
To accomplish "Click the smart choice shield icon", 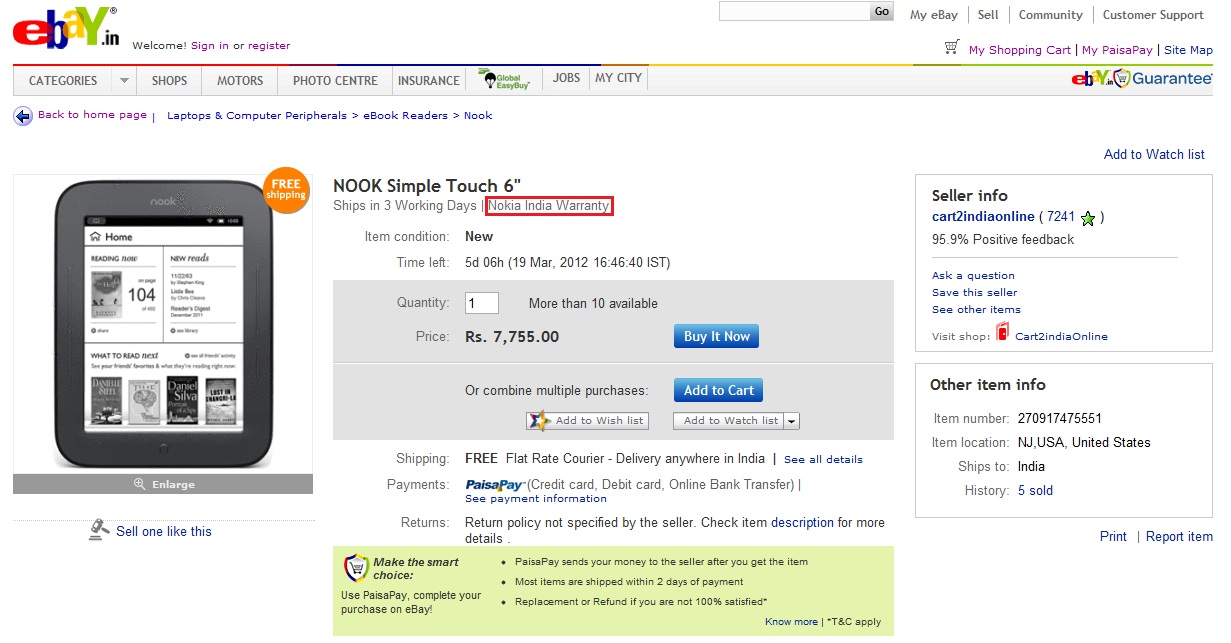I will pos(355,568).
